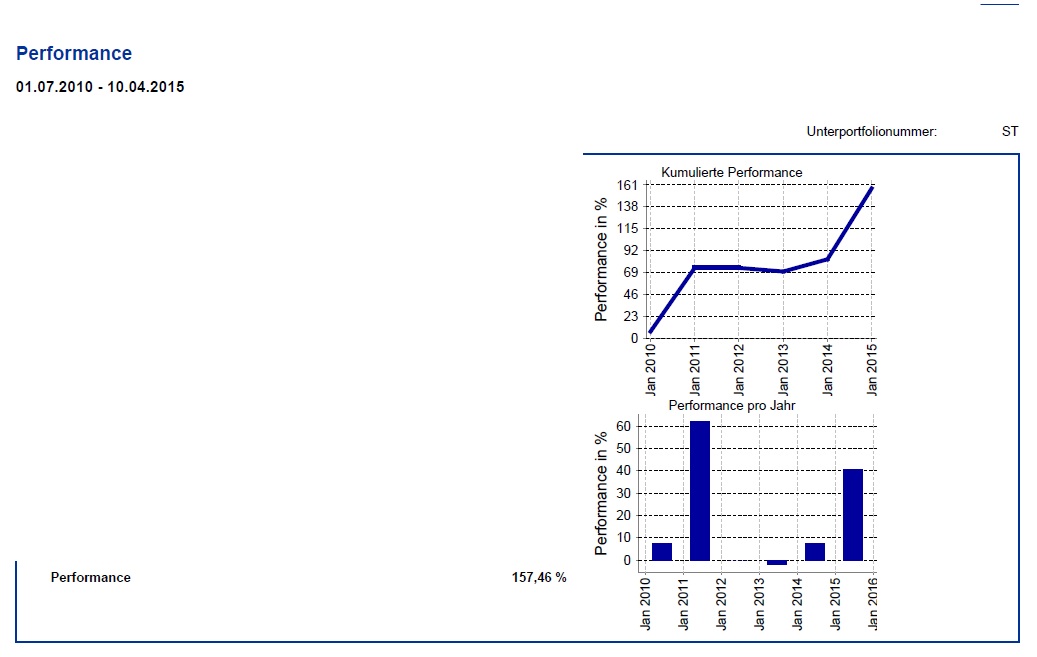Select the date range 01.07.2010 - 10.04.2015
Viewport: 1037px width, 657px height.
[100, 87]
